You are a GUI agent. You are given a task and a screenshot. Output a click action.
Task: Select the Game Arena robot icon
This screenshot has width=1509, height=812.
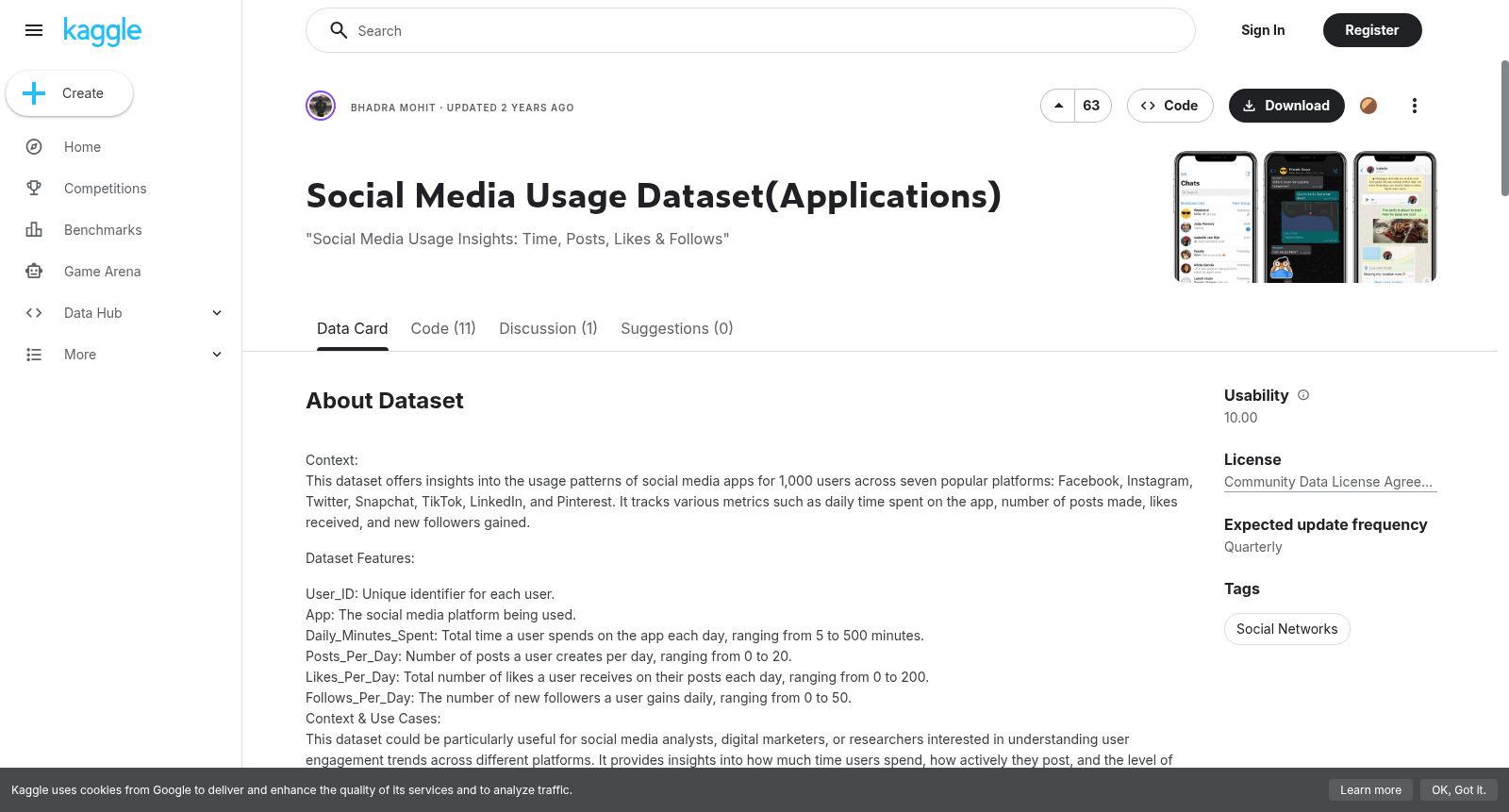tap(34, 272)
